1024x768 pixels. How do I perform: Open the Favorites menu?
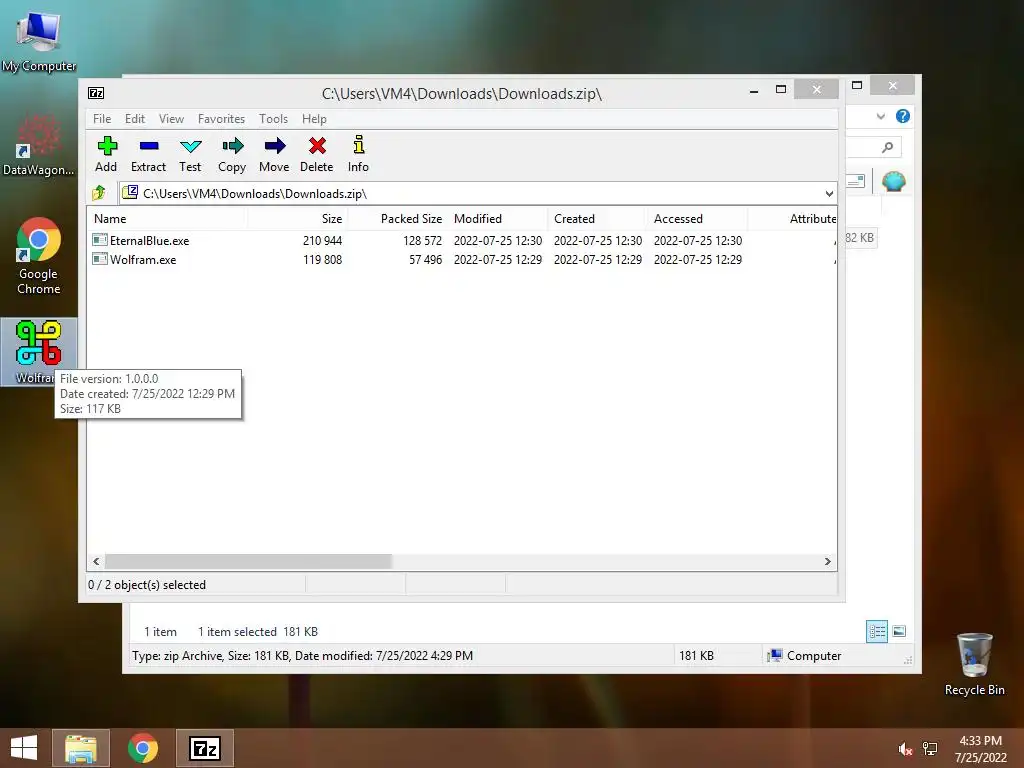coord(221,119)
